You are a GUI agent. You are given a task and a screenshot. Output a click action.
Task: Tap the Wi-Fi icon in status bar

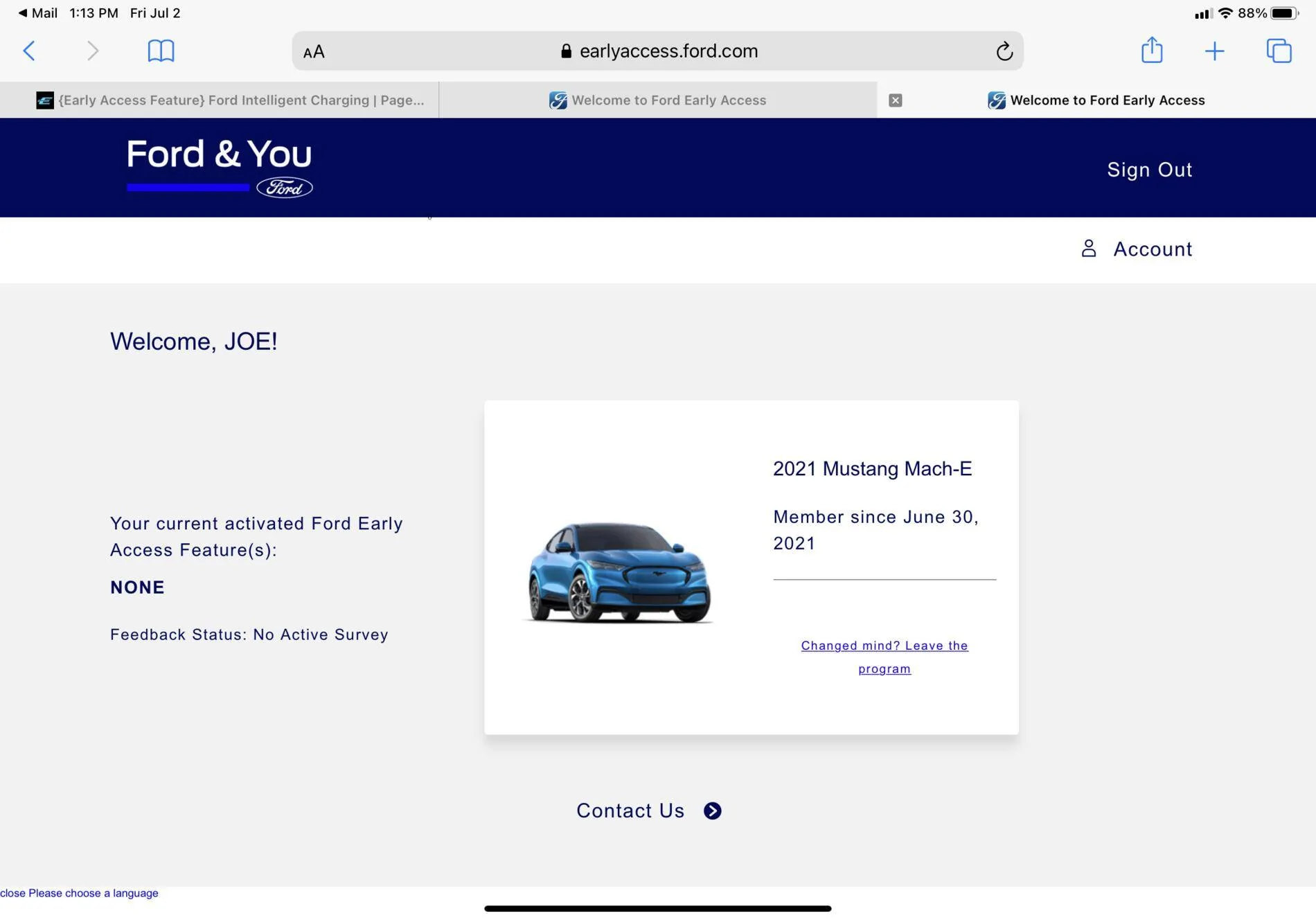[x=1225, y=13]
